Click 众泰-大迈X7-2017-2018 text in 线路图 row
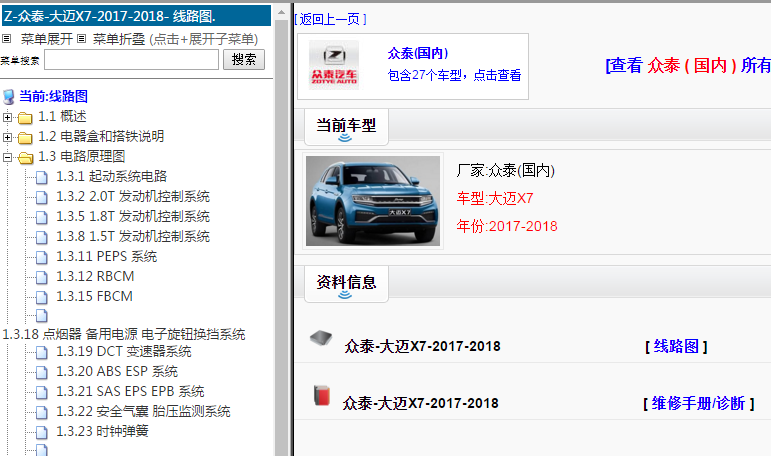 point(422,346)
